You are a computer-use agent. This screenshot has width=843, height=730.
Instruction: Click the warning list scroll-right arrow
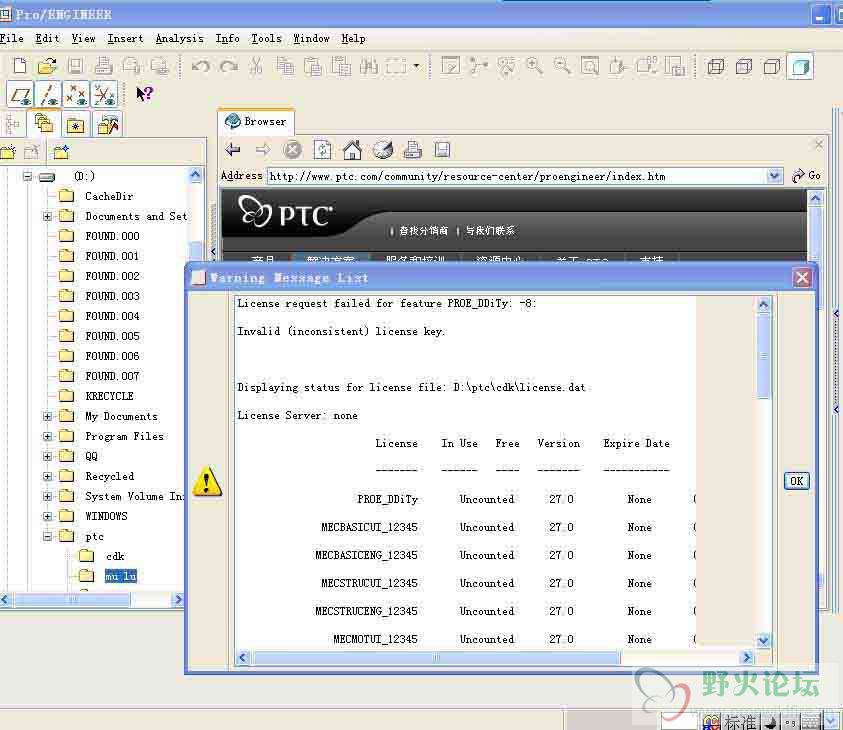pyautogui.click(x=746, y=657)
